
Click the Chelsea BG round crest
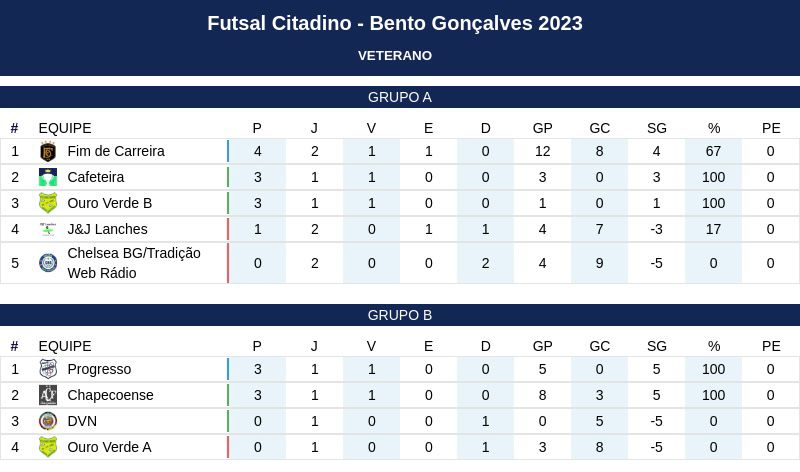pos(48,263)
